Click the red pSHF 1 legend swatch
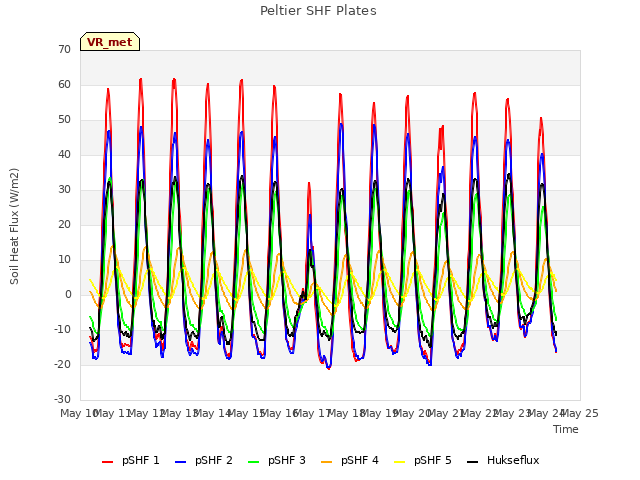The image size is (640, 480). [x=107, y=462]
